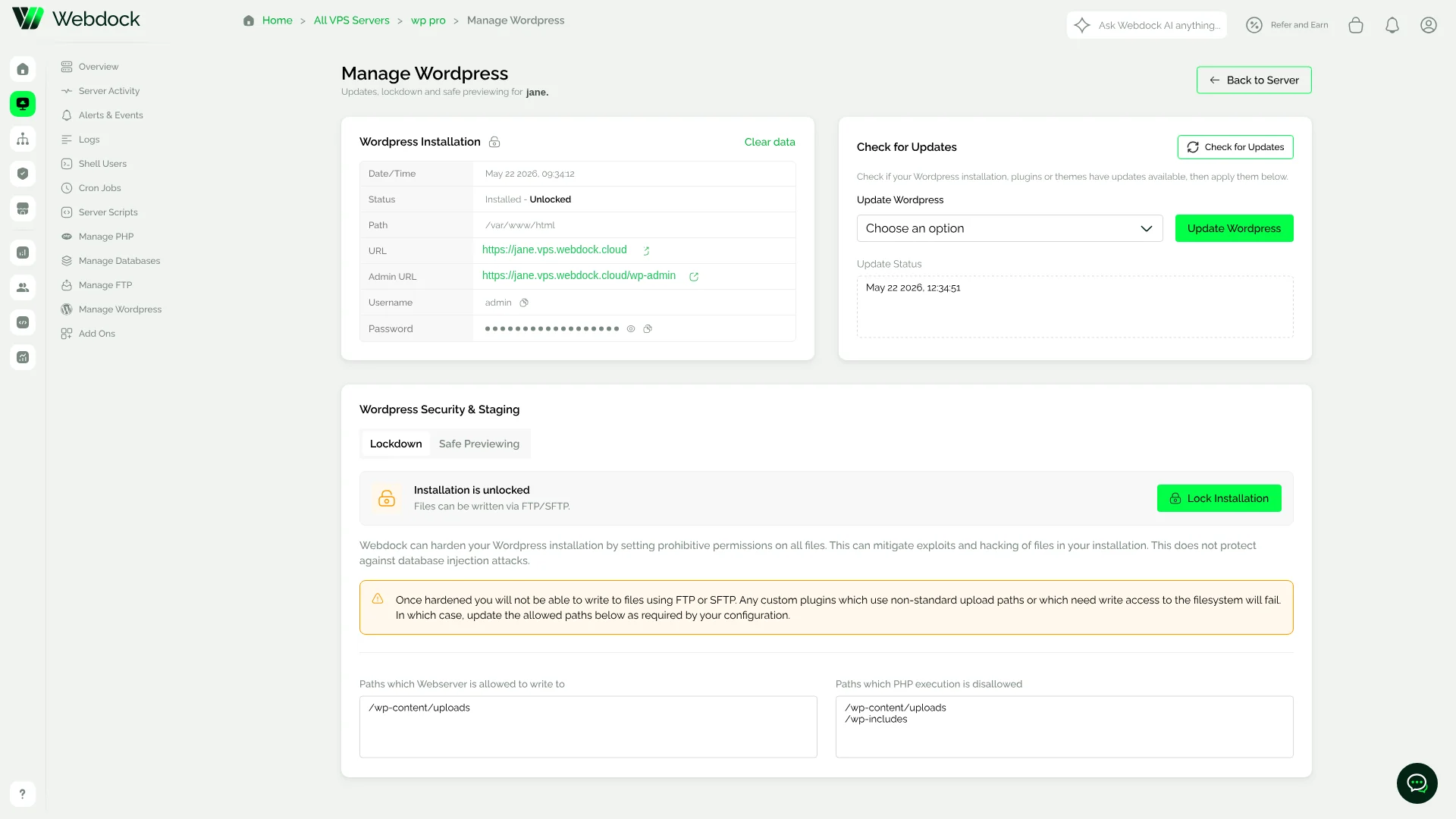Reveal the hidden password with eye icon
The image size is (1456, 819).
click(x=631, y=329)
